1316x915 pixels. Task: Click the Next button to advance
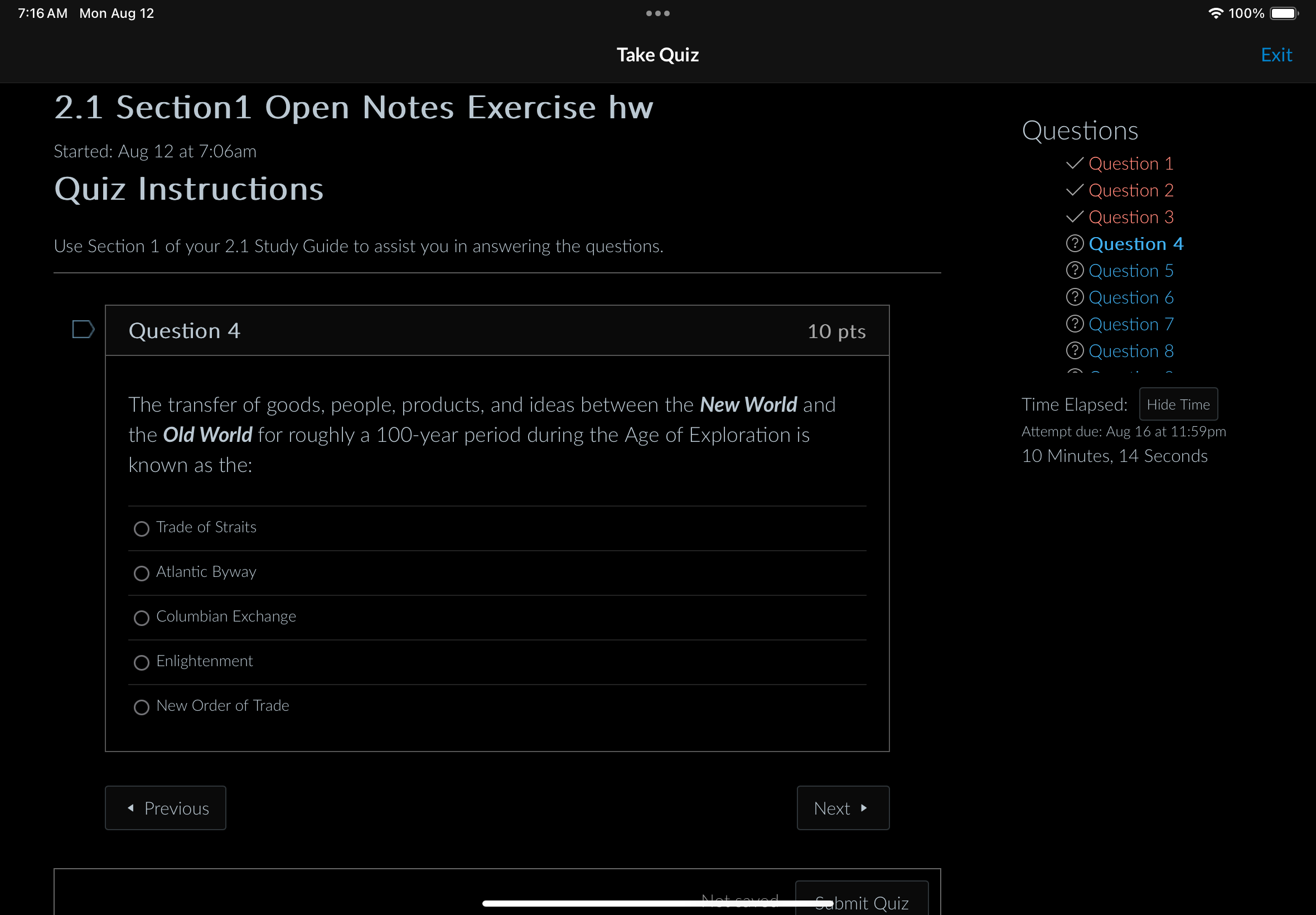click(x=842, y=807)
